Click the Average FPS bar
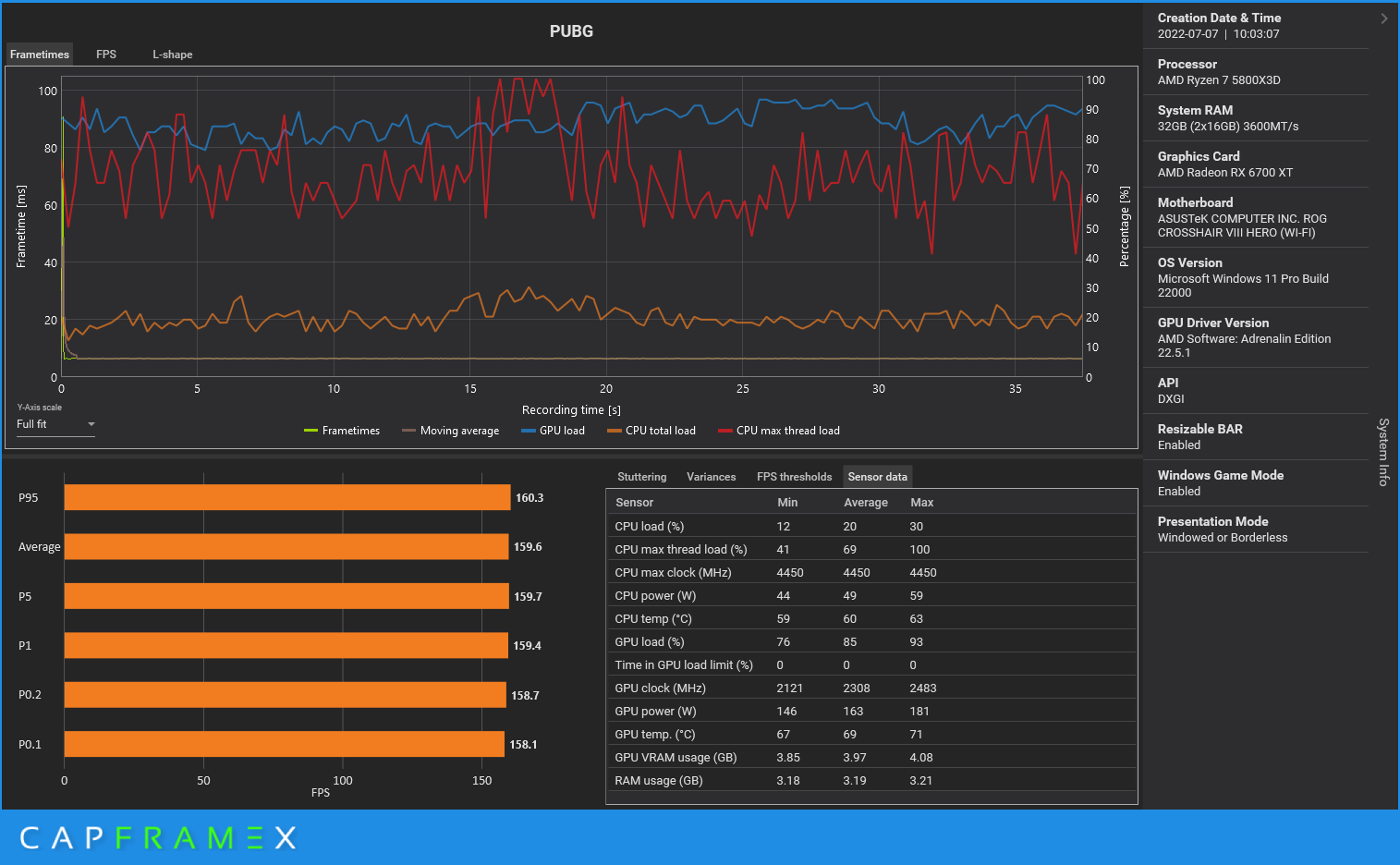 point(286,546)
